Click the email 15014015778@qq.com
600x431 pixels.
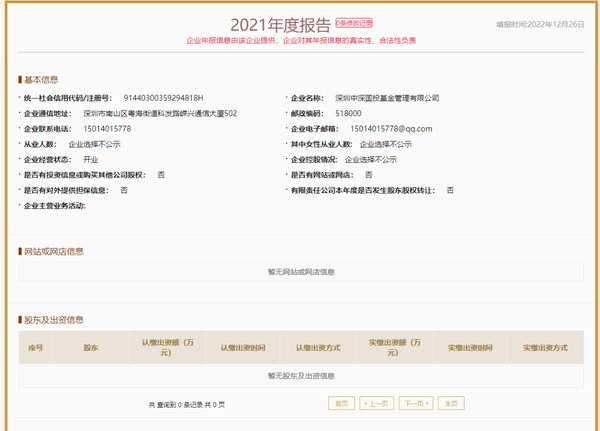coord(391,129)
